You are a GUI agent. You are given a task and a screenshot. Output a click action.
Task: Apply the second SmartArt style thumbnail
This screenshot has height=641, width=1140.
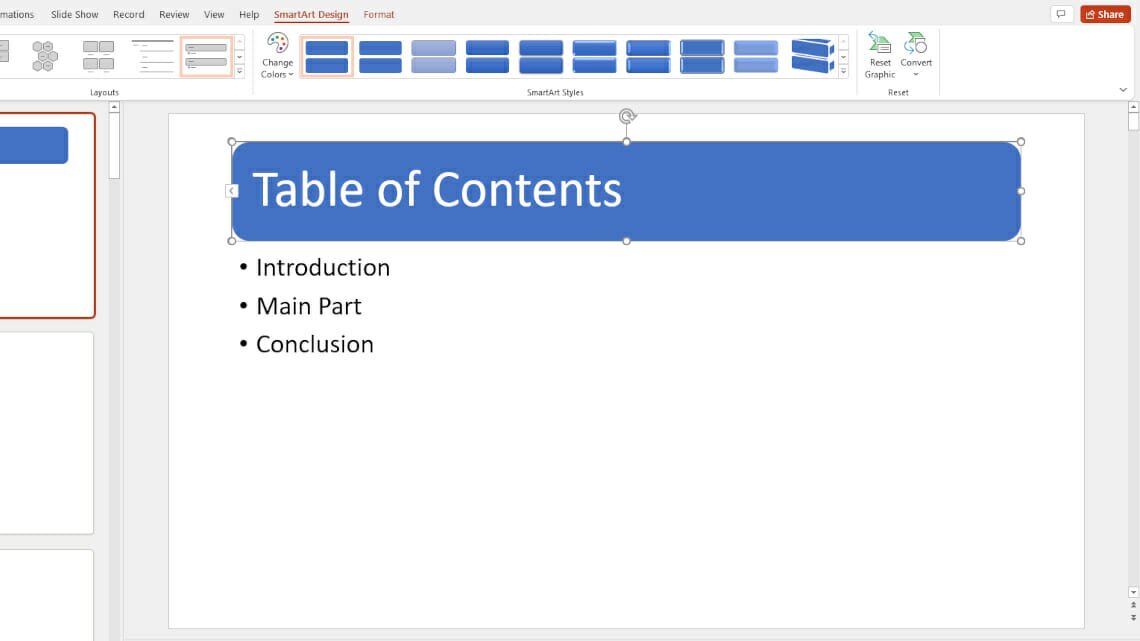coord(380,56)
